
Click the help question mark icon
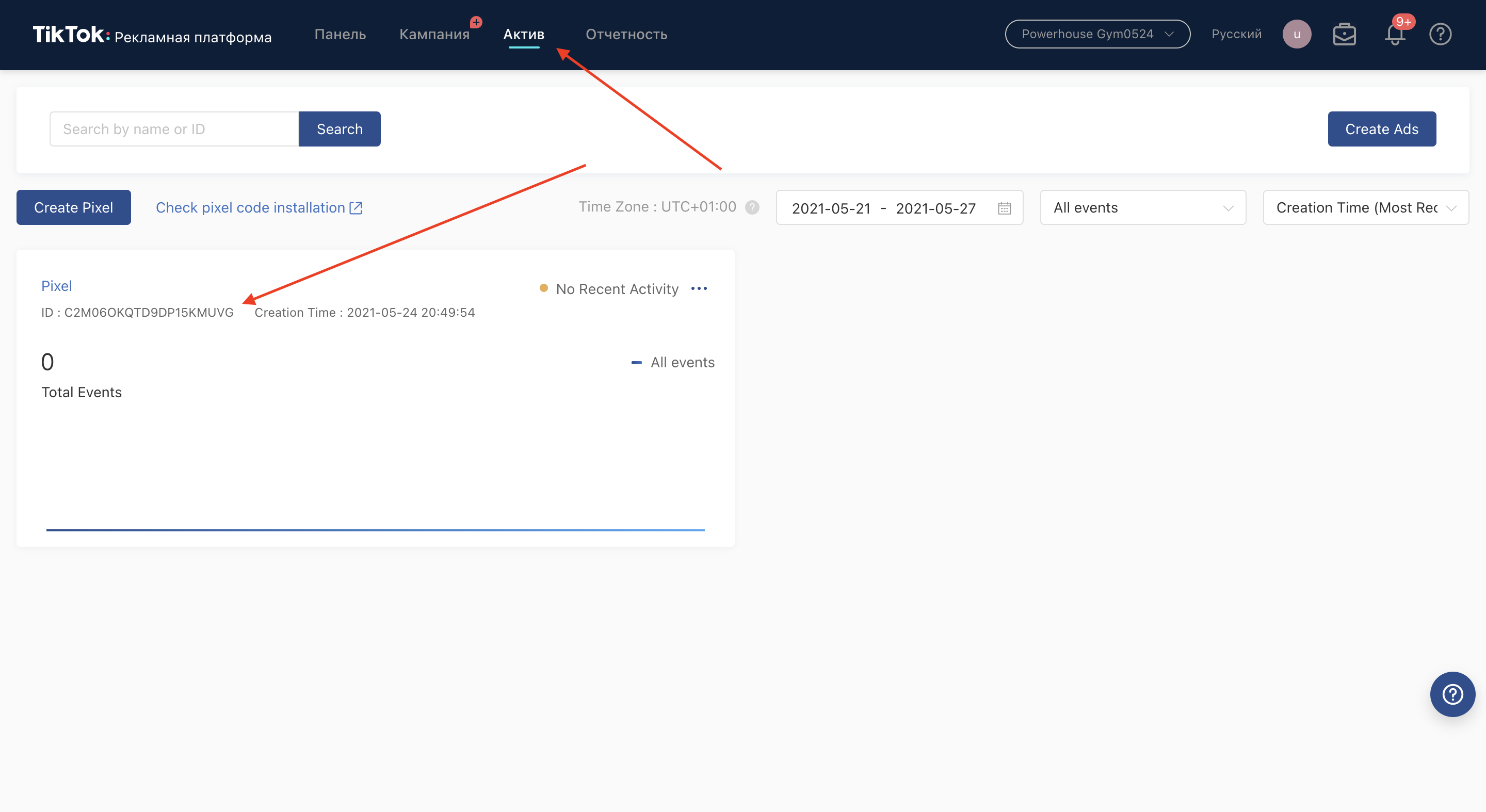point(1441,34)
